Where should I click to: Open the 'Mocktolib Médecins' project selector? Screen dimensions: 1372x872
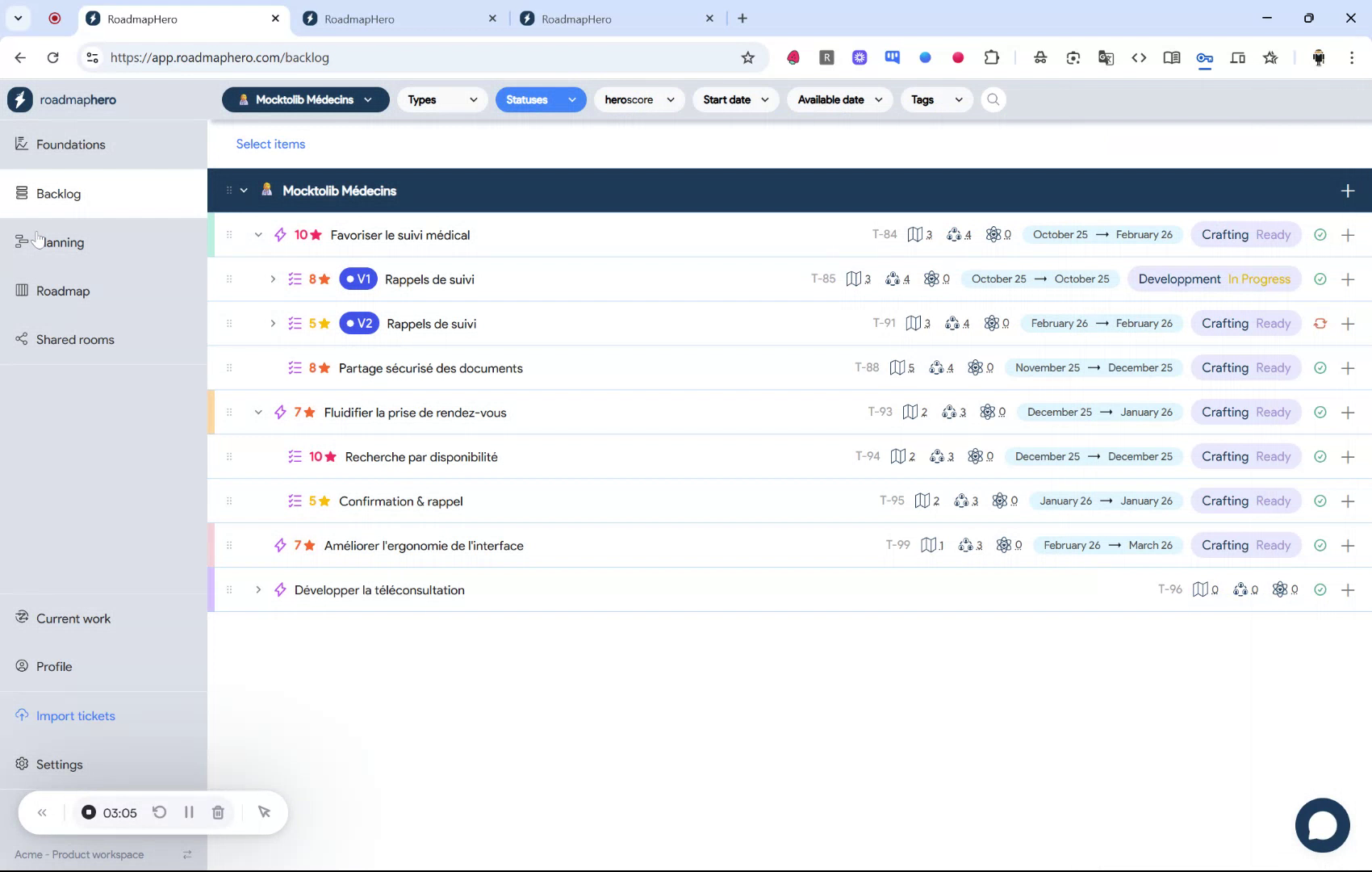305,99
